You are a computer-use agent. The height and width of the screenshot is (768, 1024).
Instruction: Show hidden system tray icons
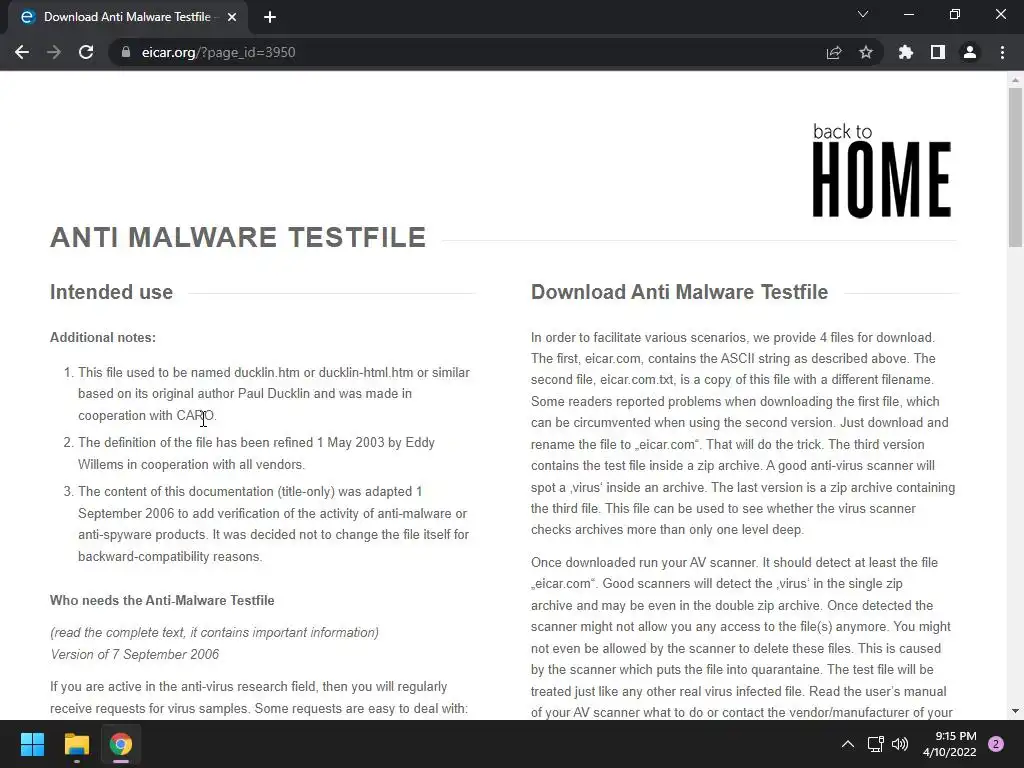coord(848,744)
